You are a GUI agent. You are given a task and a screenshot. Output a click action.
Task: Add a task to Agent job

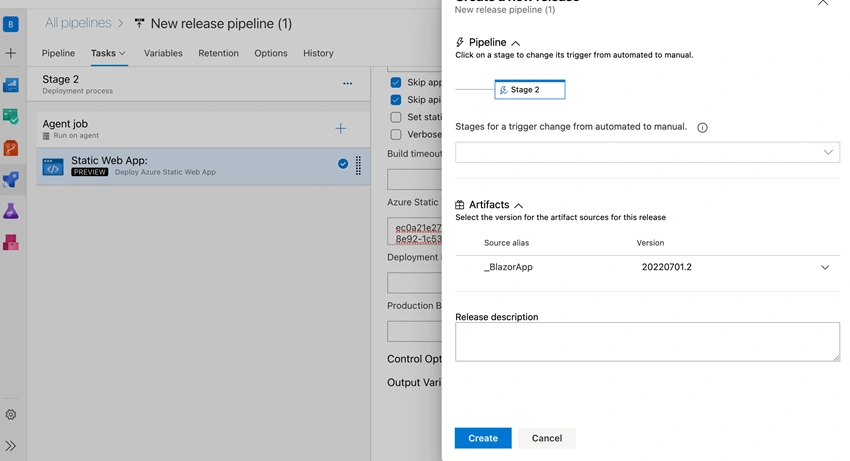tap(340, 129)
